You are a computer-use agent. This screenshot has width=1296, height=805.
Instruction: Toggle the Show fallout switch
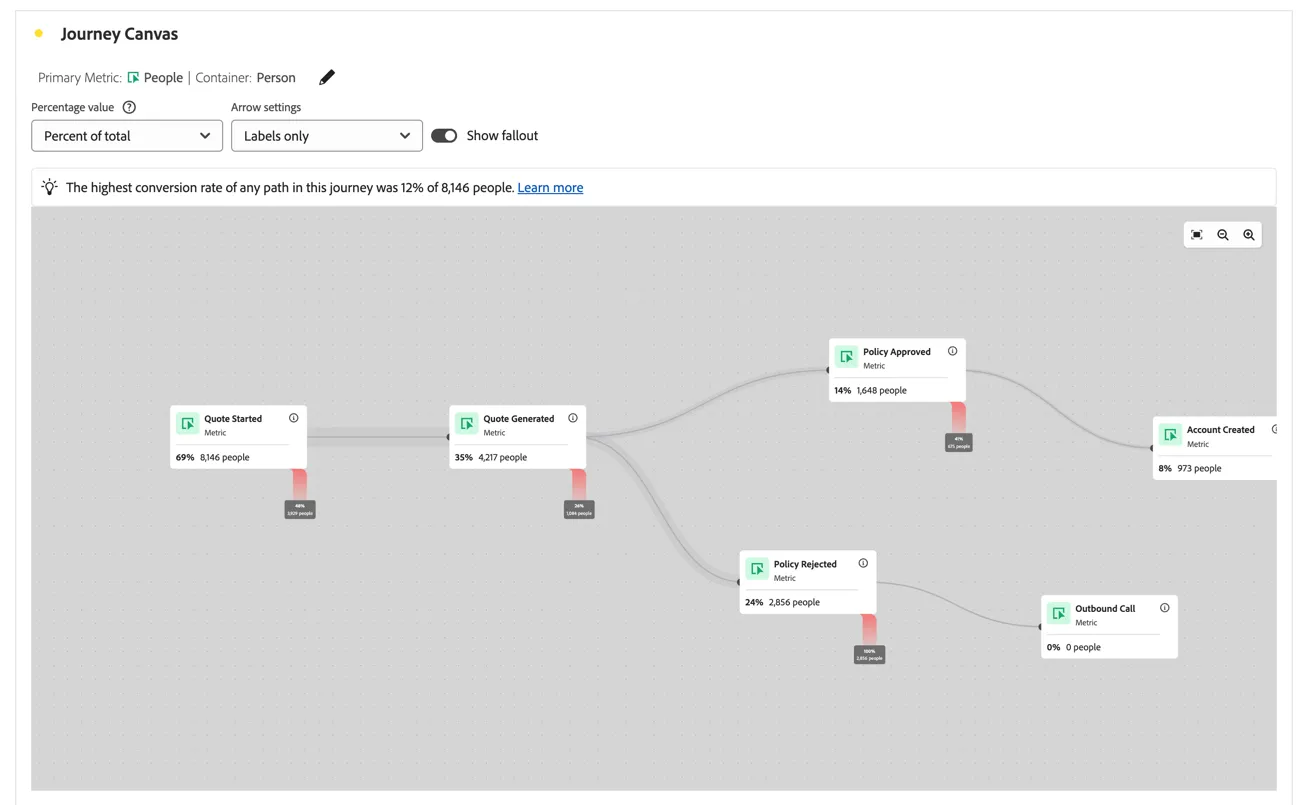444,136
